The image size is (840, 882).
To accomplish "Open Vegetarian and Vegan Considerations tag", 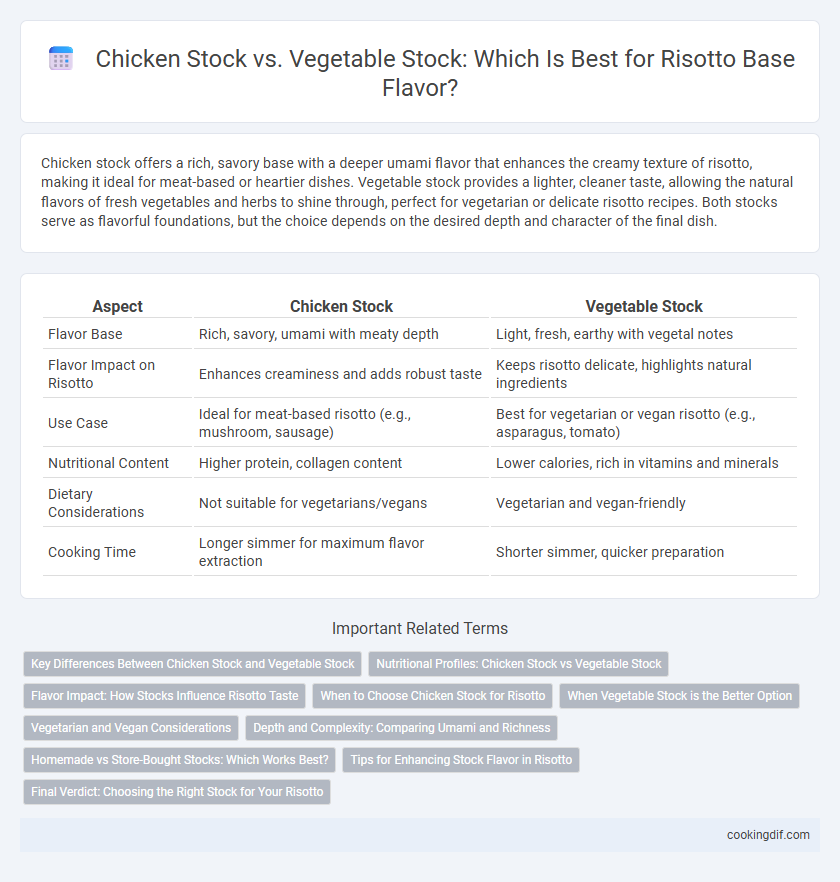I will click(x=131, y=728).
